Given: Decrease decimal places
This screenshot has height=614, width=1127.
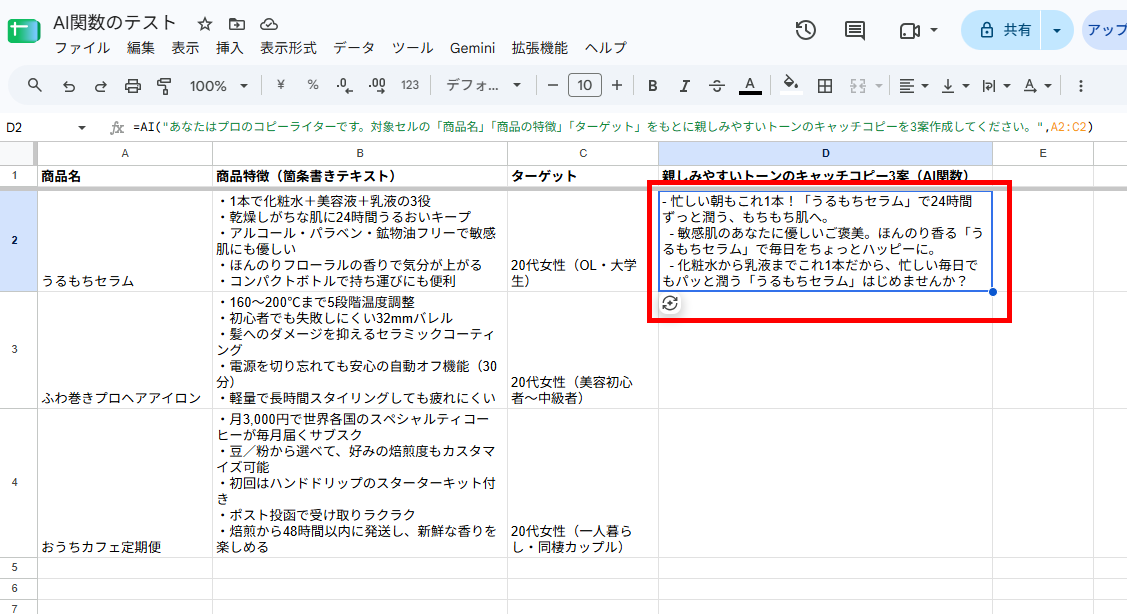Looking at the screenshot, I should pyautogui.click(x=344, y=86).
